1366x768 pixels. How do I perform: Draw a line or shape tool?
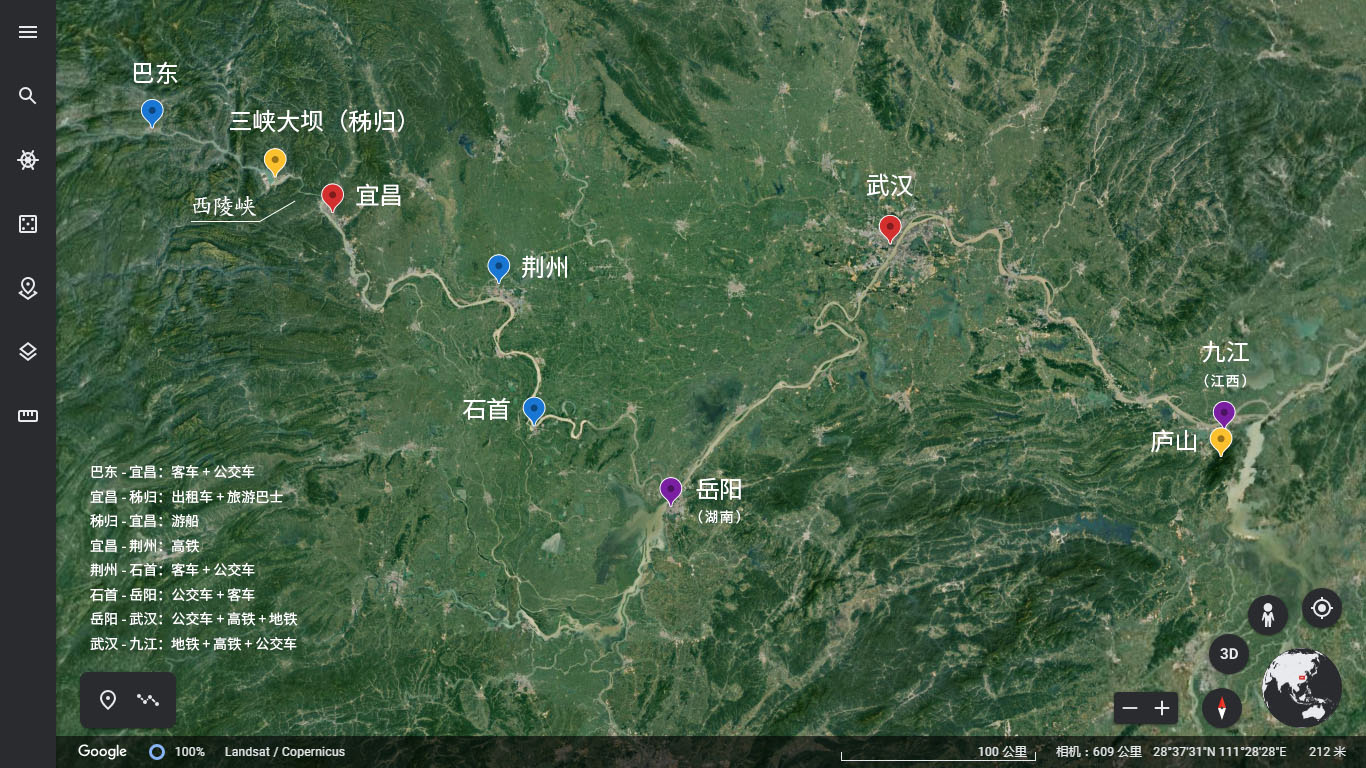click(x=148, y=700)
